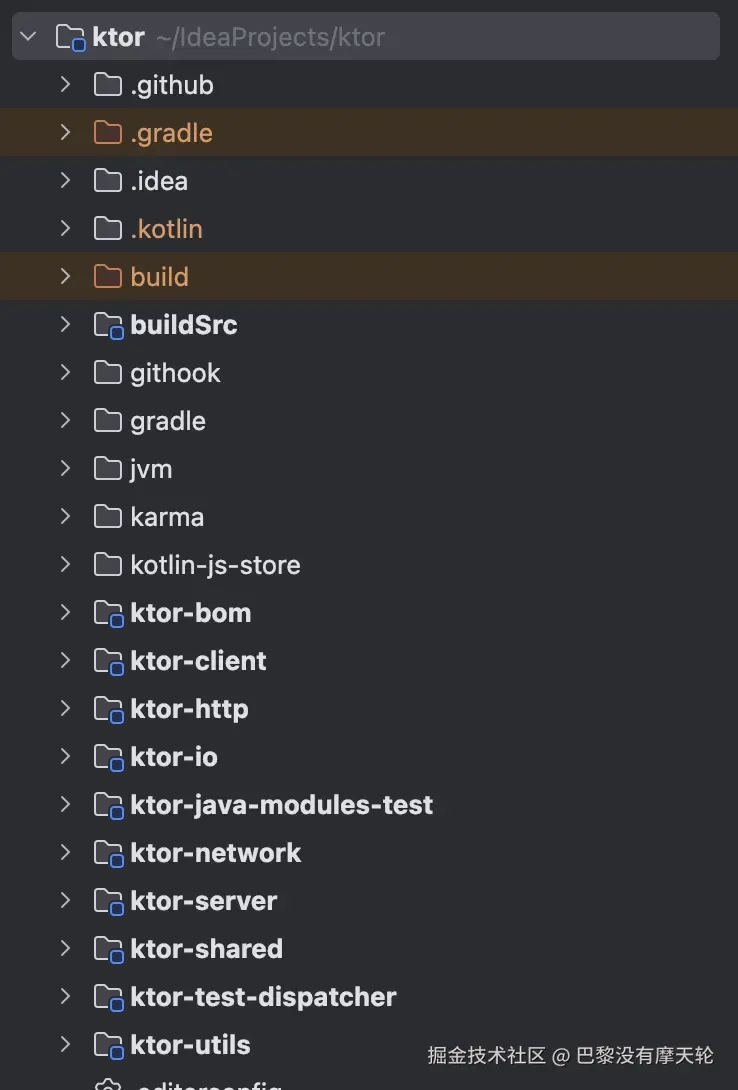Click the ktor-bom module folder icon
Screen dimensions: 738x1090
coord(107,613)
